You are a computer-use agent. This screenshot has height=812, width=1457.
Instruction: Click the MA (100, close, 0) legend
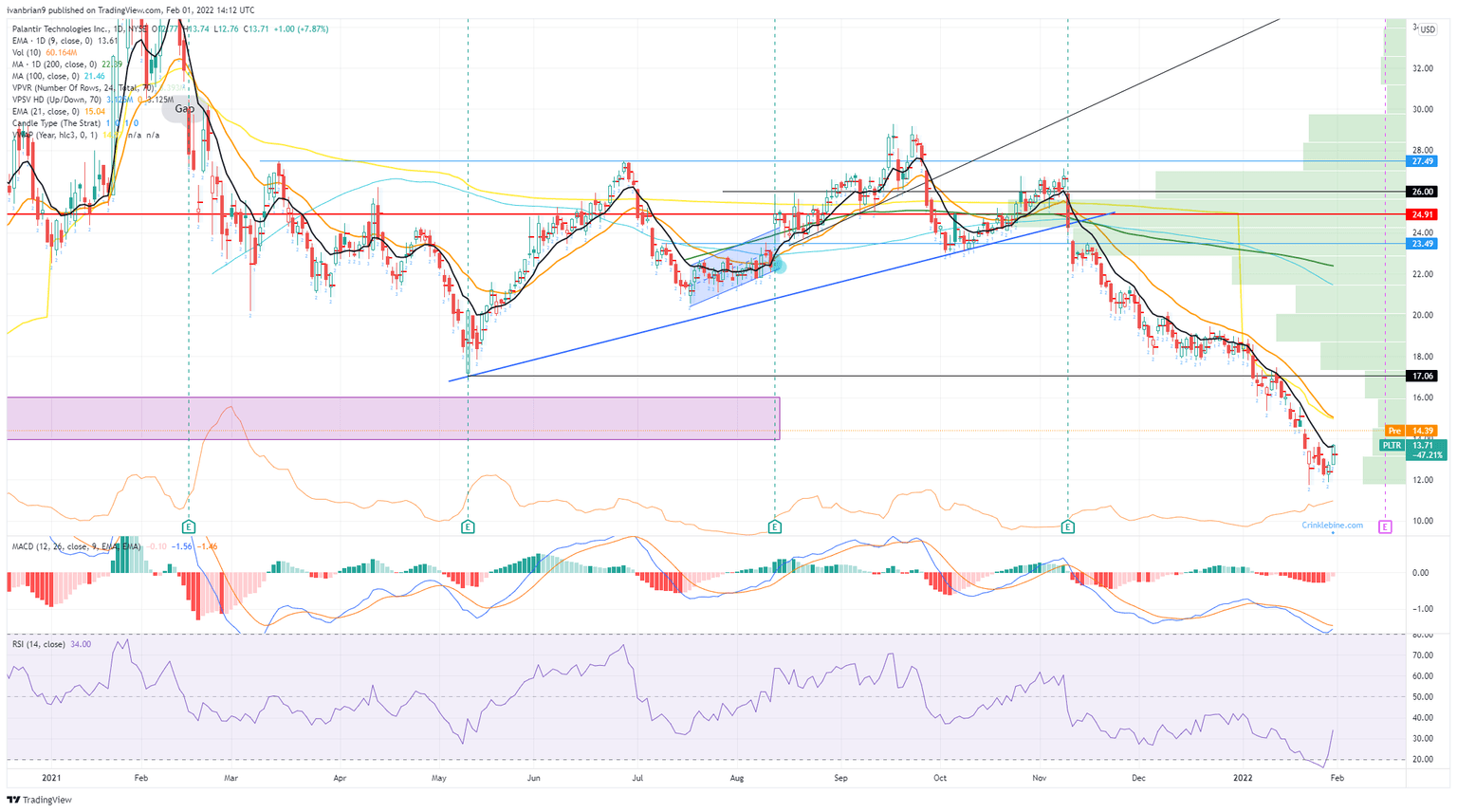click(x=58, y=76)
